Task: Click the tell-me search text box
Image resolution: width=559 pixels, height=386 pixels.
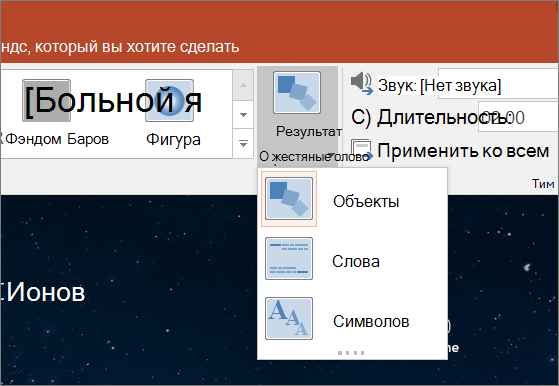Action: coord(120,47)
